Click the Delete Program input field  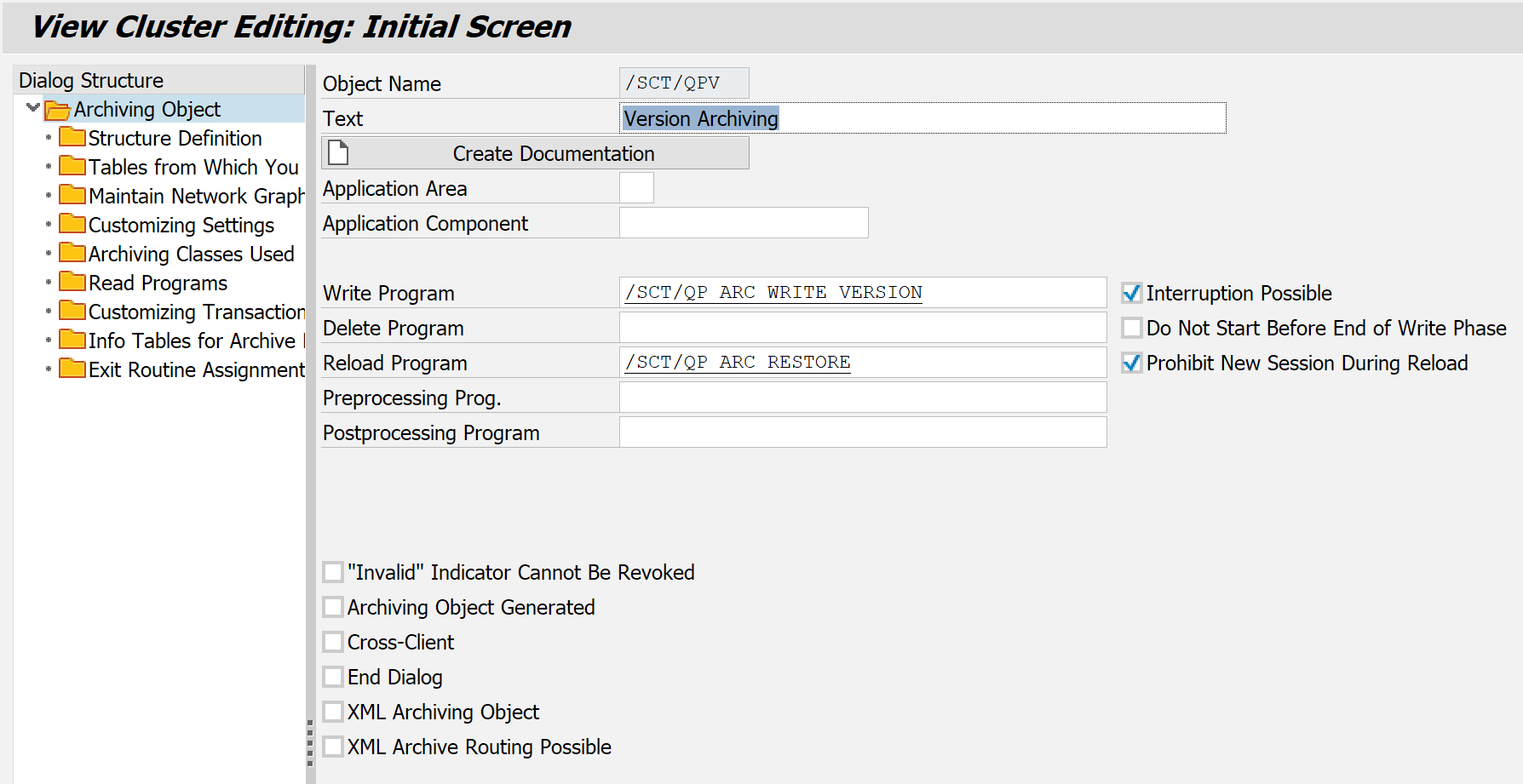[x=862, y=328]
